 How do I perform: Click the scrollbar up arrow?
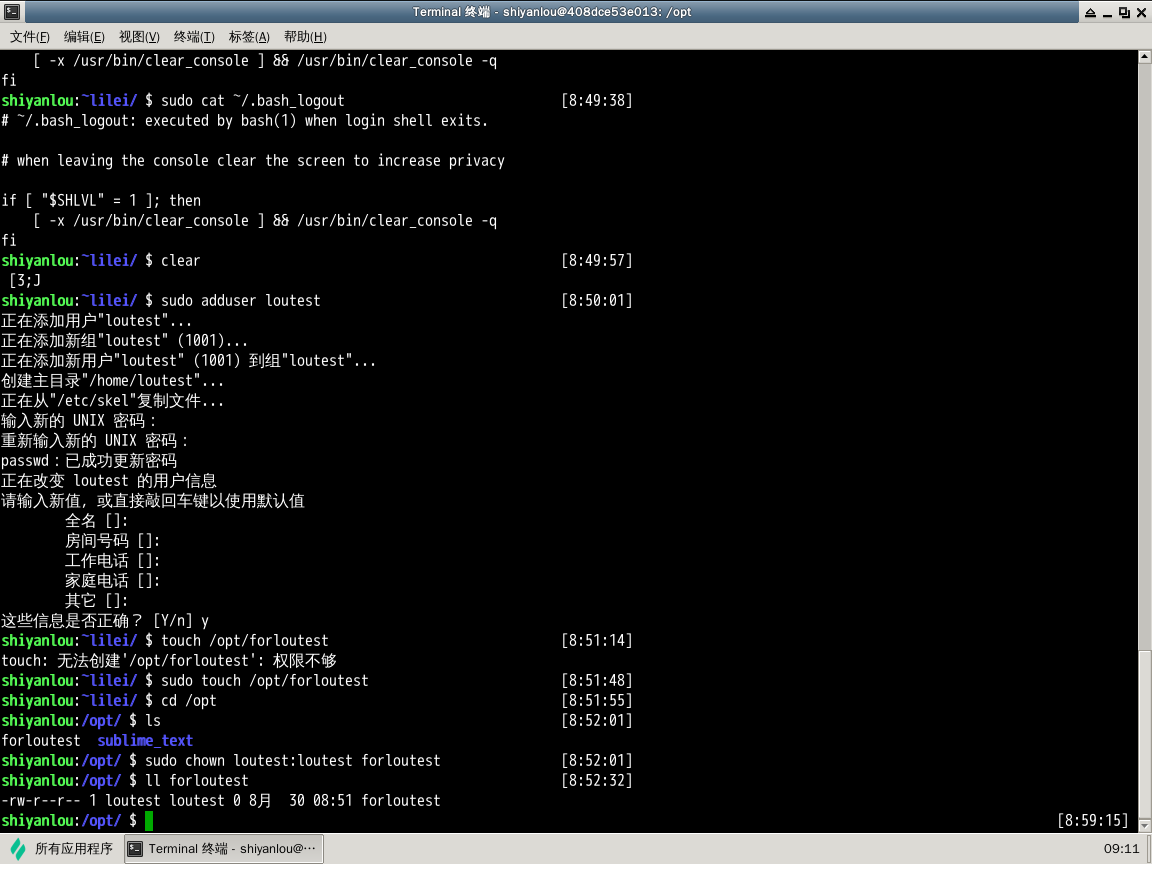[1145, 57]
